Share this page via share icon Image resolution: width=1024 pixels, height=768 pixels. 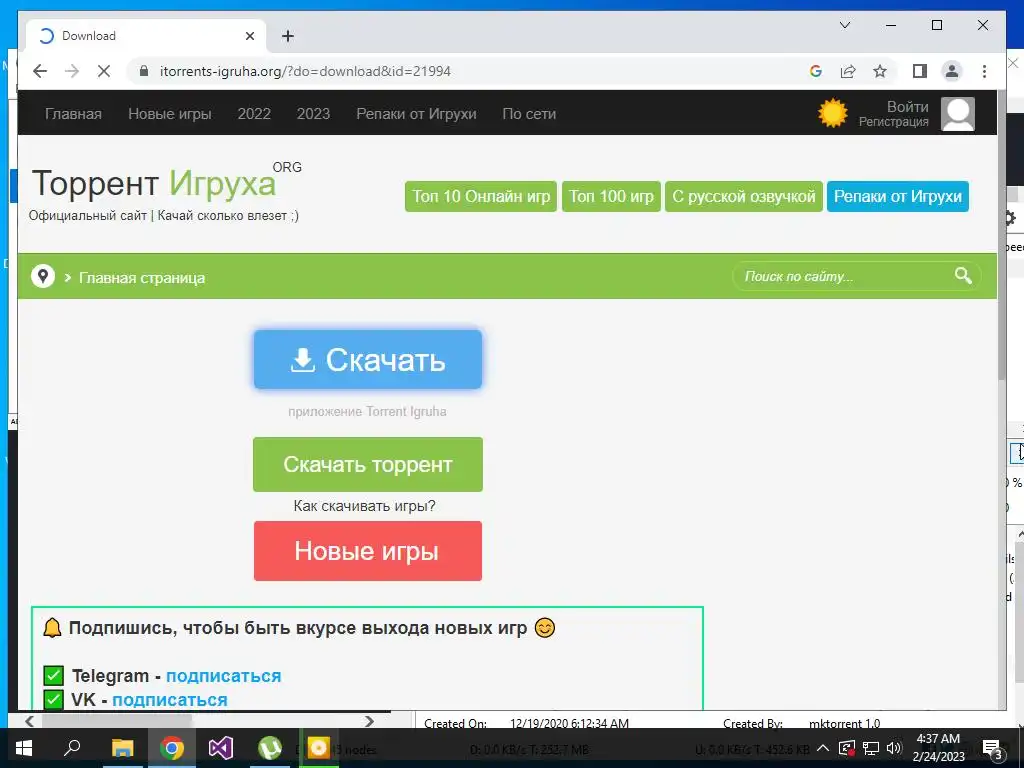coord(848,71)
